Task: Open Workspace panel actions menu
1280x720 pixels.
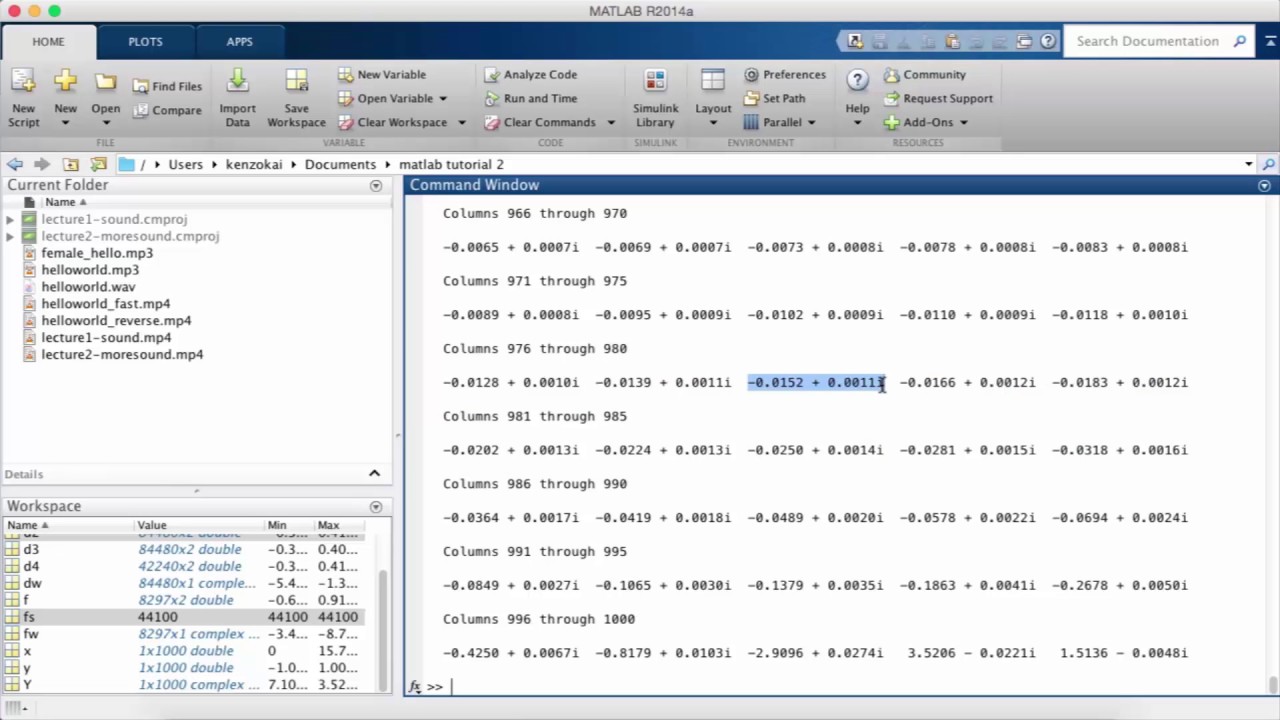Action: 376,506
